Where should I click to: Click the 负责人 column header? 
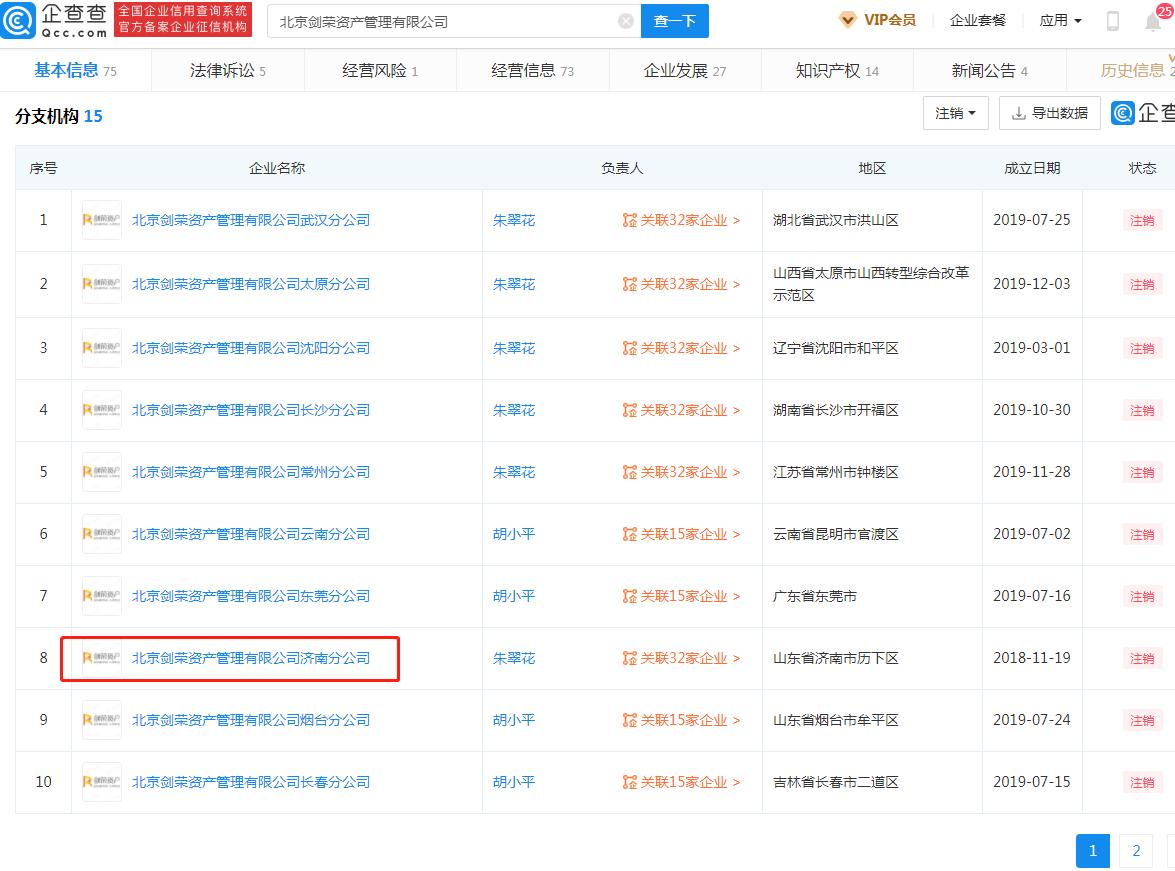click(622, 168)
